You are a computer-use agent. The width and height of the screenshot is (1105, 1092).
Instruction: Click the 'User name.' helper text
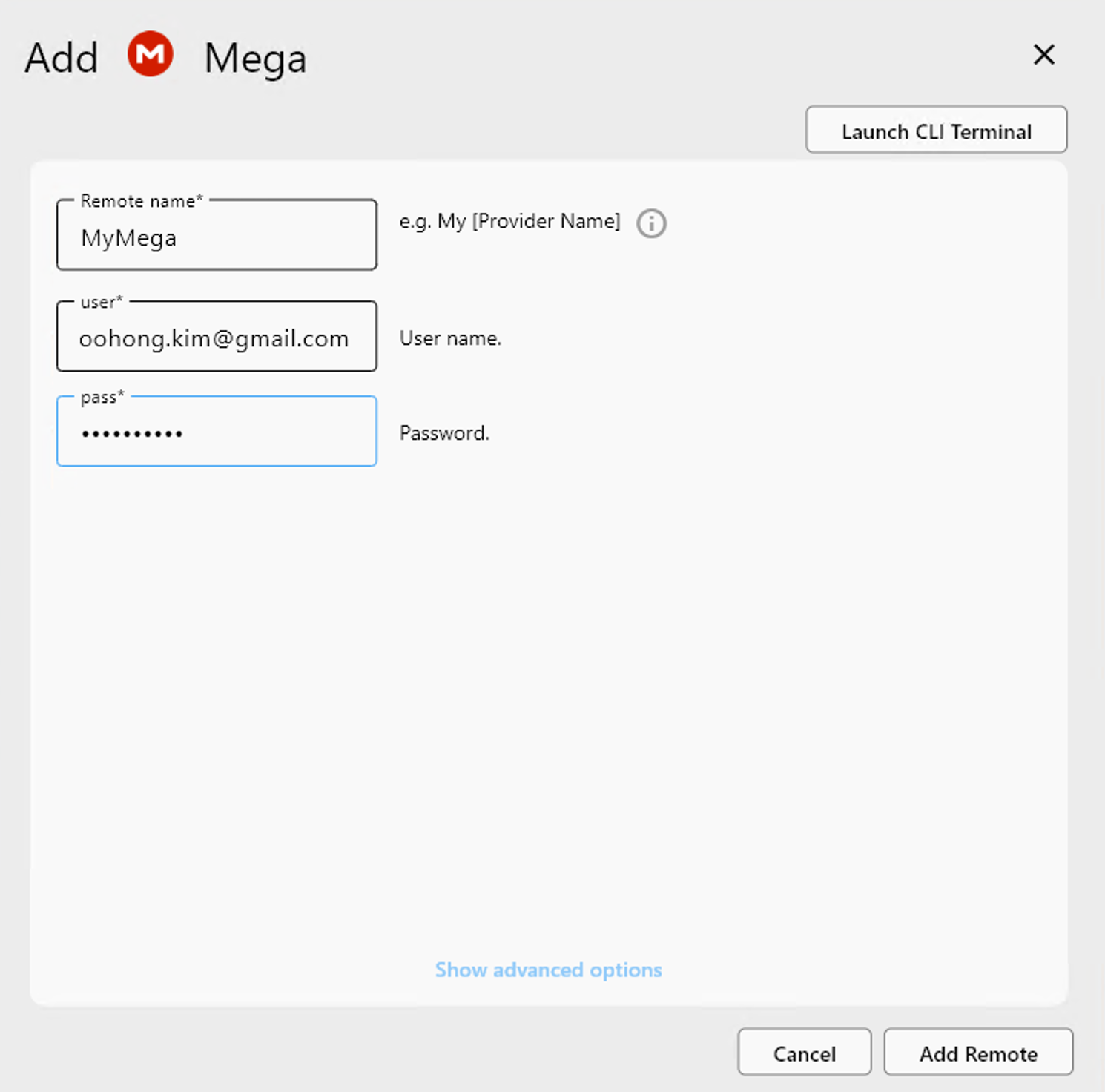point(449,338)
